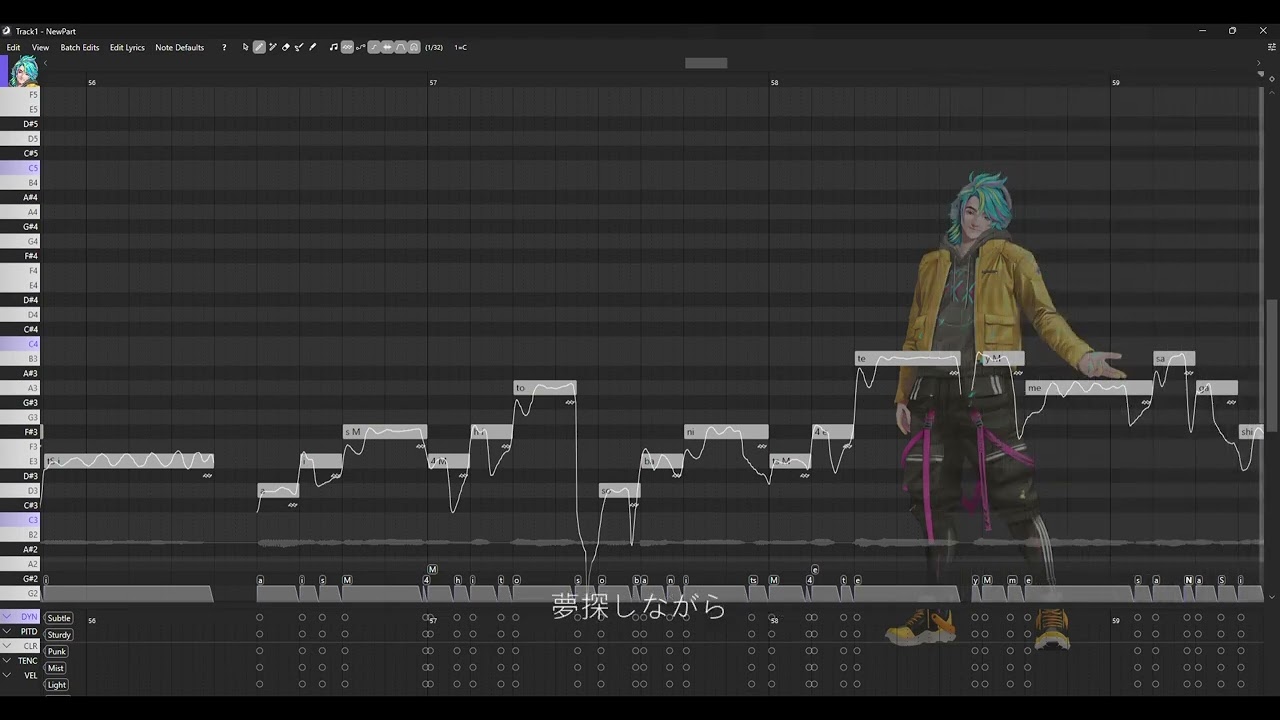
Task: Open the 1/32 snap division selector
Action: tap(434, 47)
